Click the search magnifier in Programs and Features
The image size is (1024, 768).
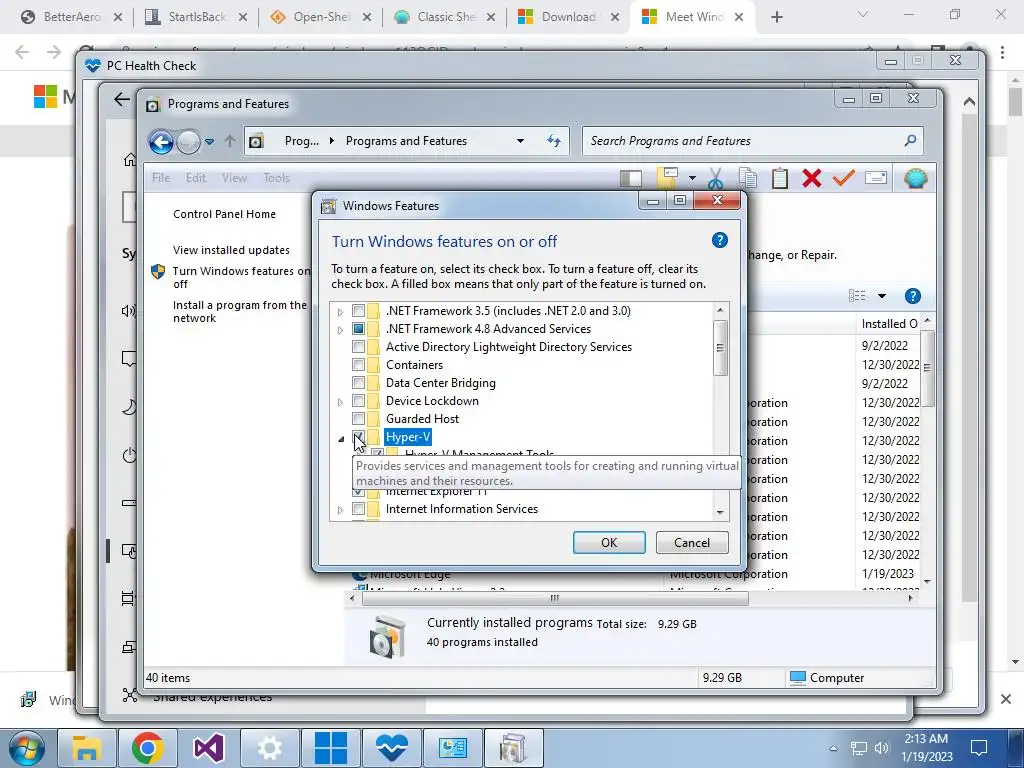910,140
